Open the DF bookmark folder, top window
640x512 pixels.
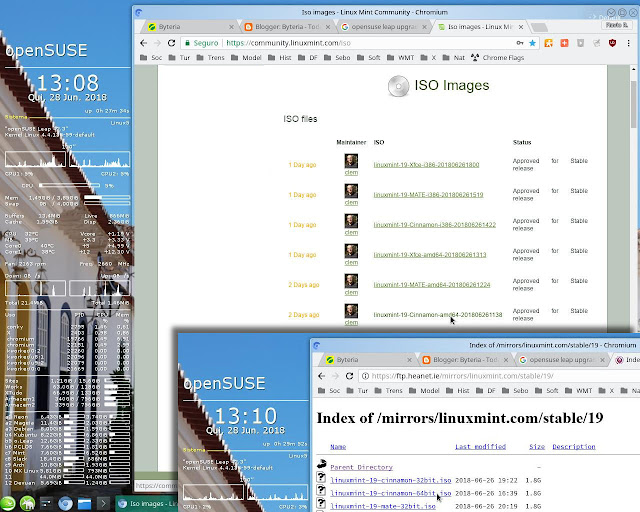click(308, 58)
